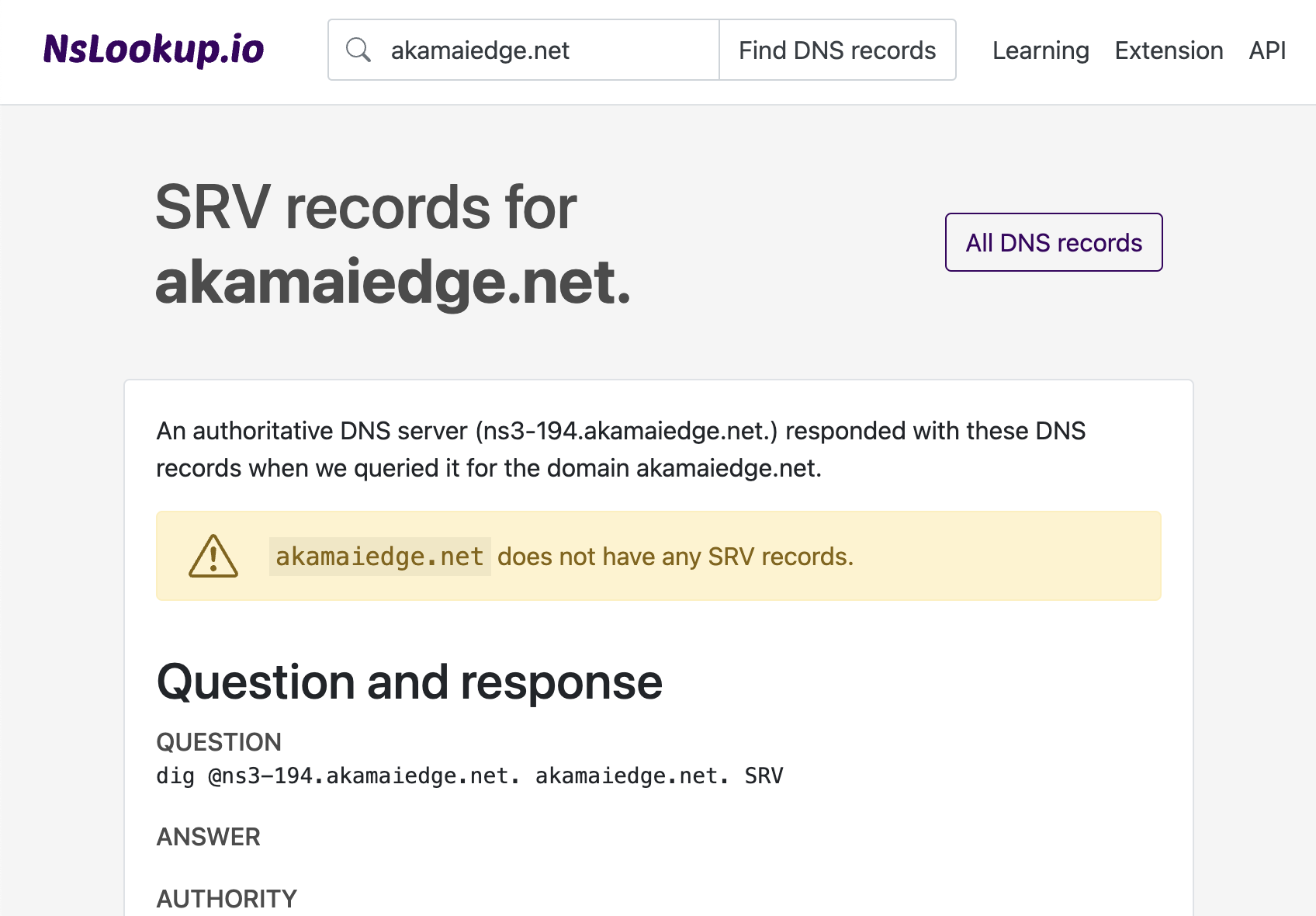Screen dimensions: 1316x916
Task: Click inside the domain search field
Action: pos(543,49)
